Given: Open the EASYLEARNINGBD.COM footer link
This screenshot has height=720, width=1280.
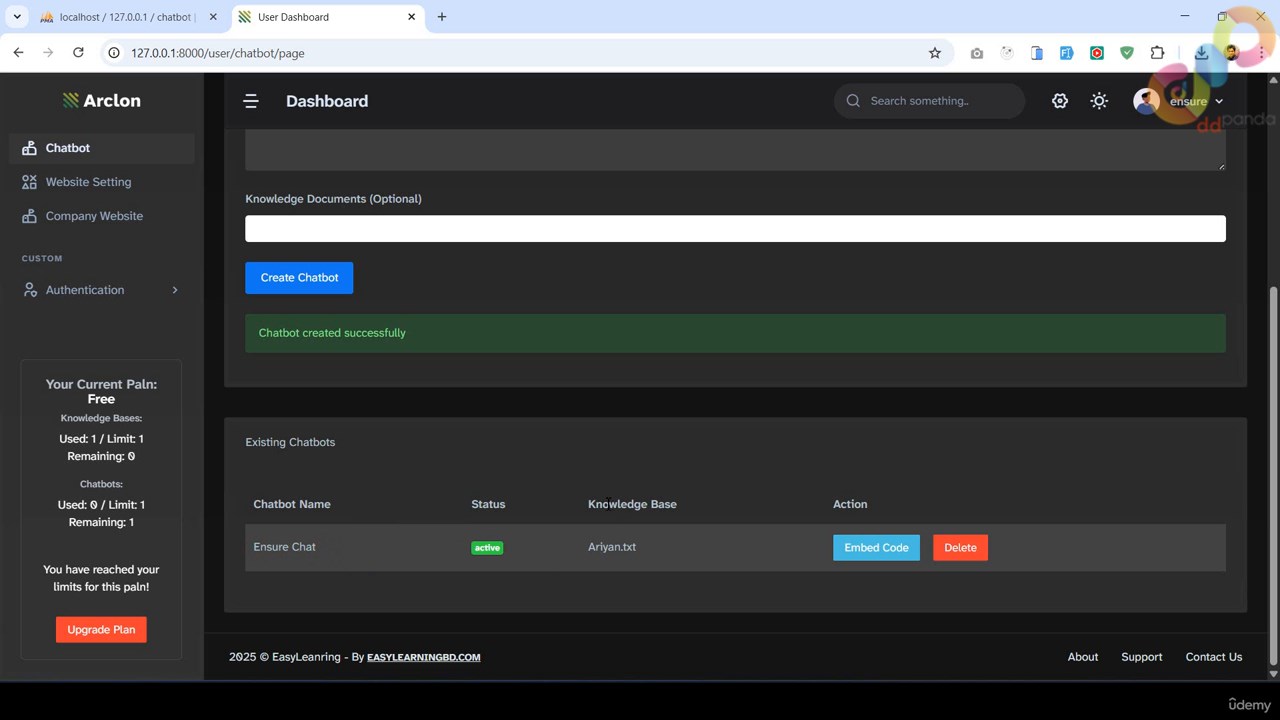Looking at the screenshot, I should (423, 657).
